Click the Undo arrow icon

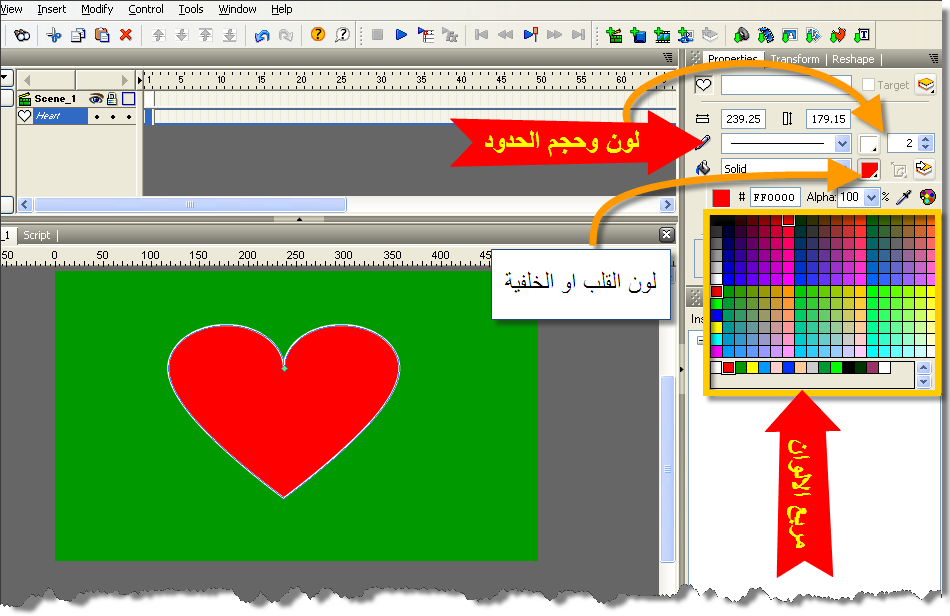click(262, 35)
